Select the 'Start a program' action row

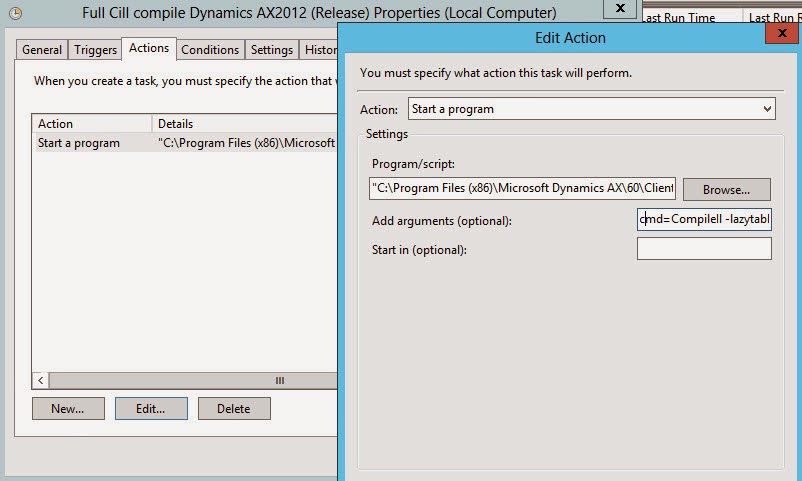pyautogui.click(x=185, y=143)
